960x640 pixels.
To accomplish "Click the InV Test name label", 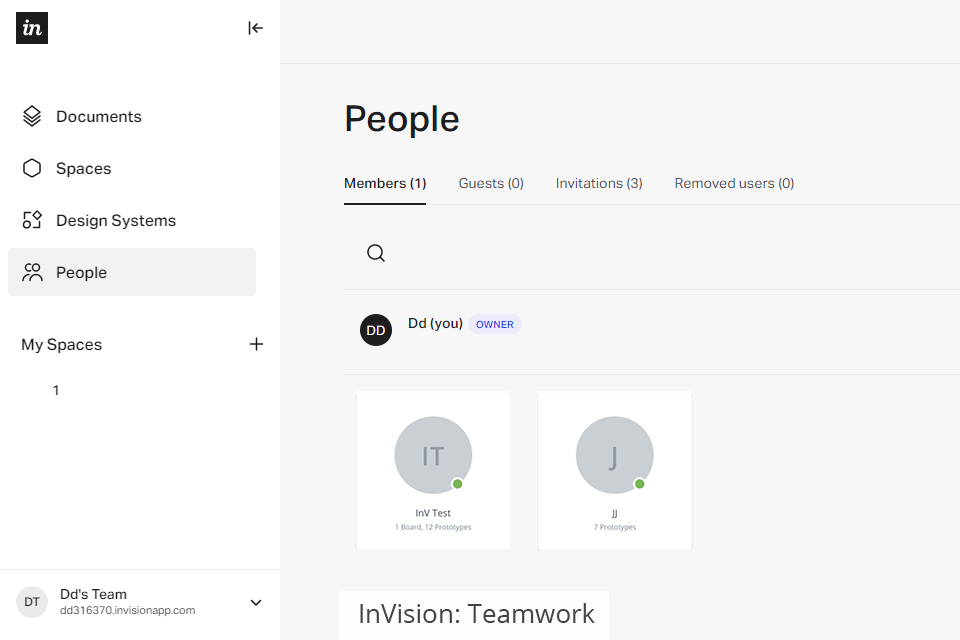I will 433,513.
